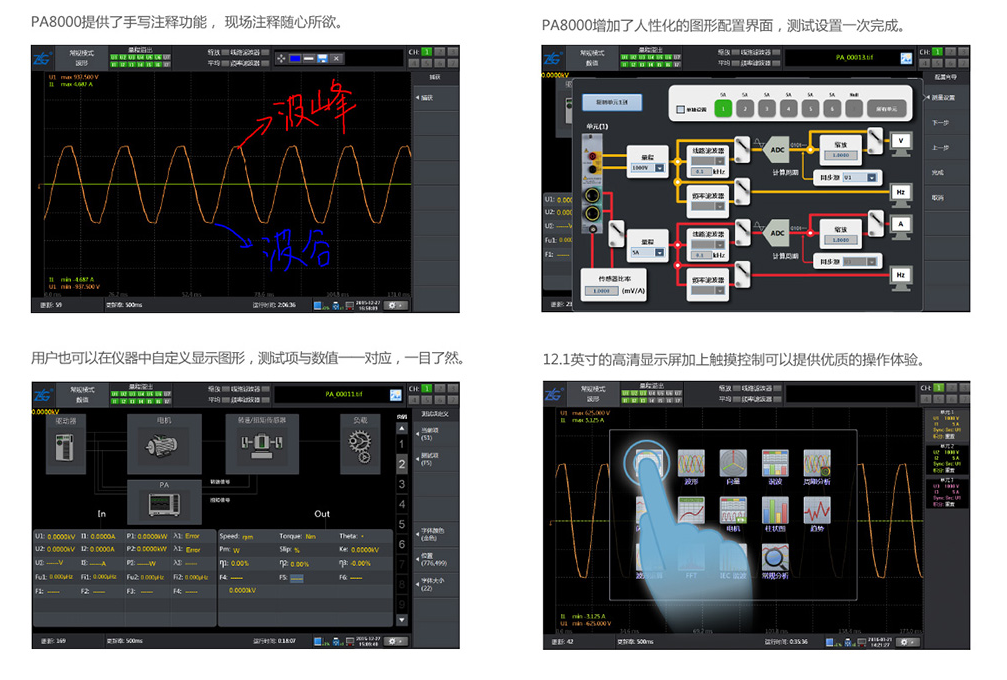Close the annotation toolbar with X
1007x680 pixels.
coord(337,58)
